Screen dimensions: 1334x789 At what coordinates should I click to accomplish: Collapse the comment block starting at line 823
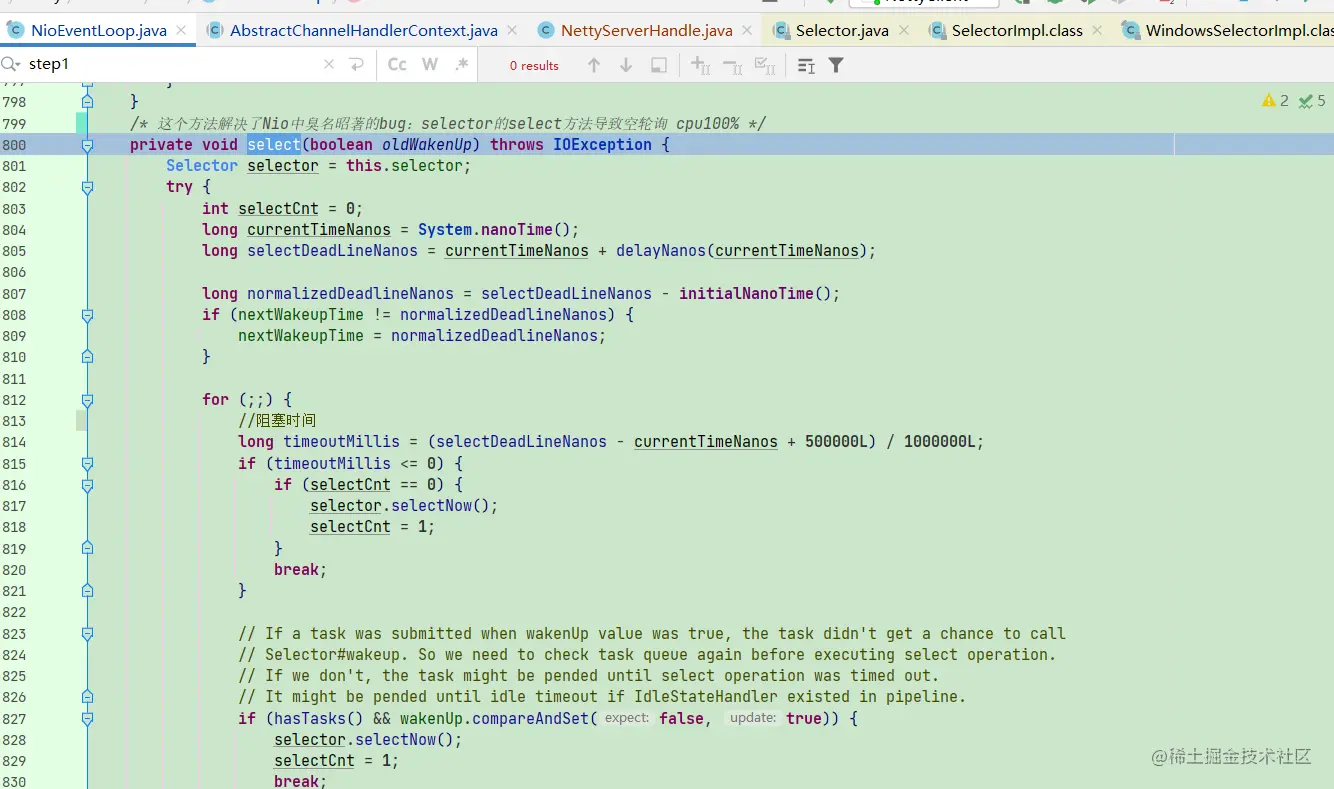[x=87, y=634]
